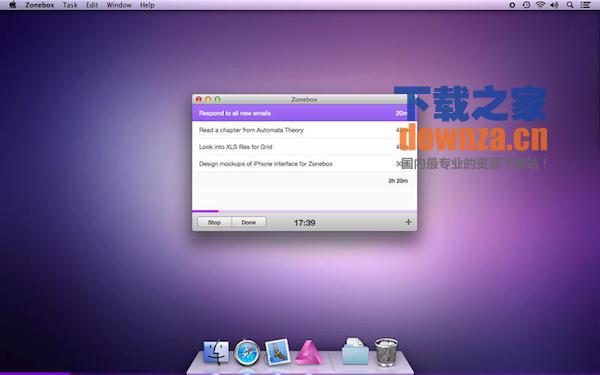The width and height of the screenshot is (600, 375).
Task: Open the documents folder stack in Dock
Action: coord(355,351)
